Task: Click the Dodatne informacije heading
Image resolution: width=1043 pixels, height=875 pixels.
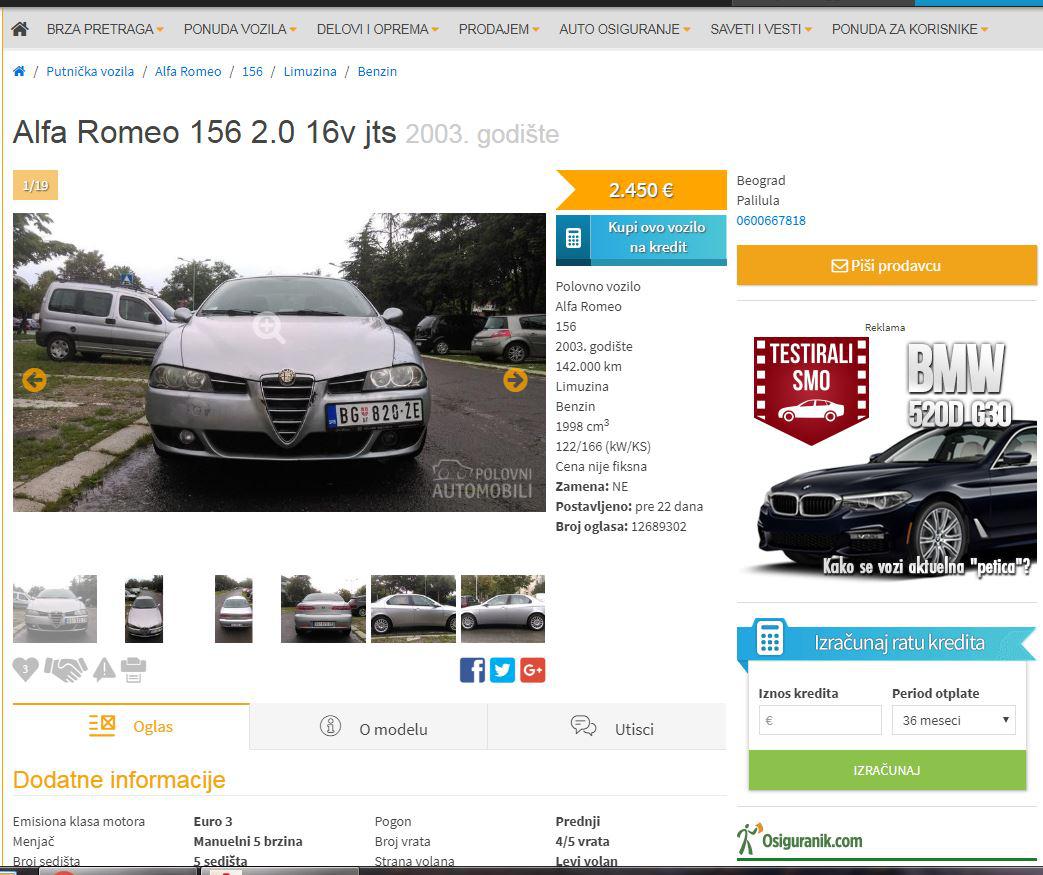Action: coord(119,779)
